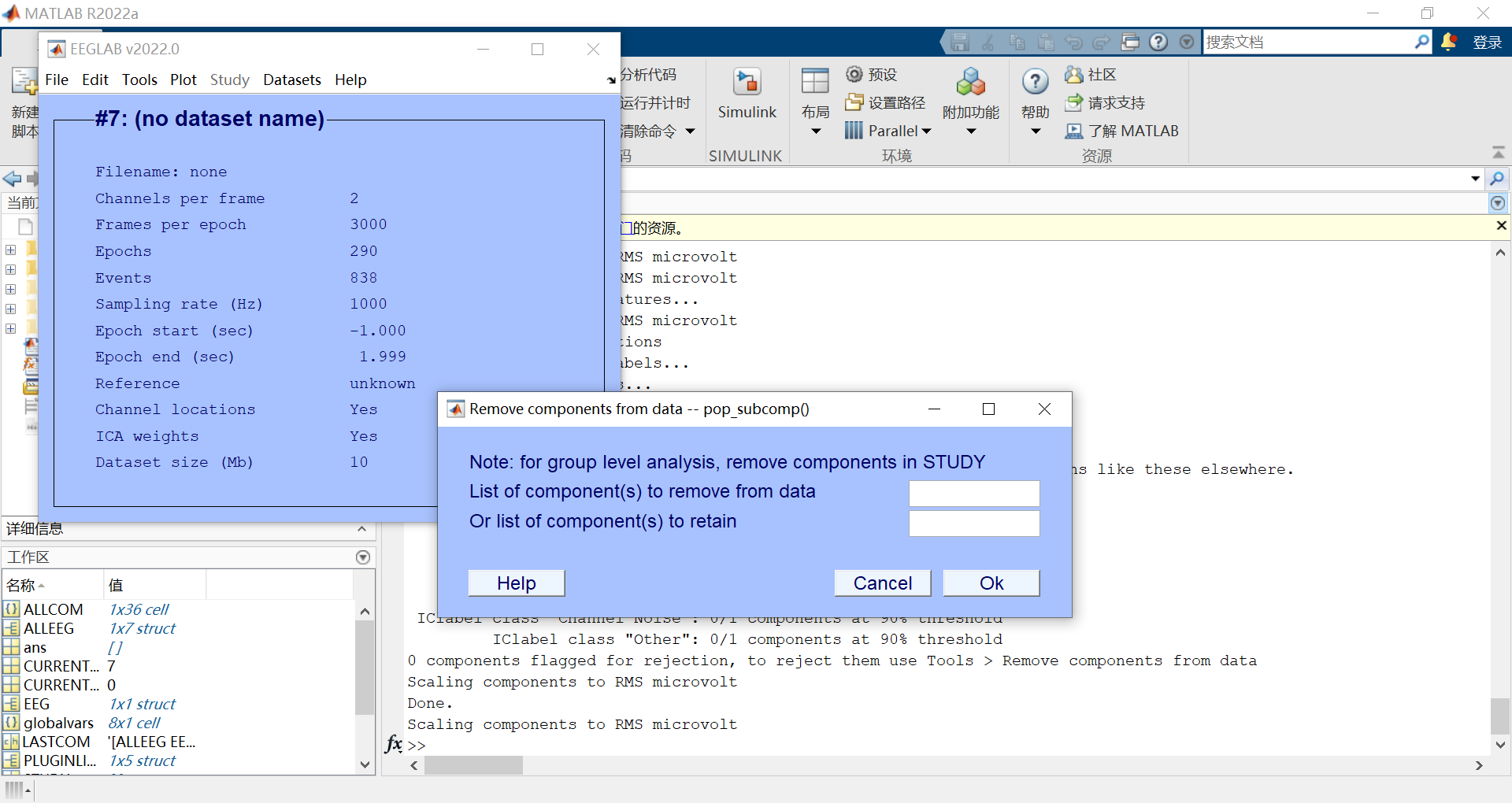Image resolution: width=1512 pixels, height=803 pixels.
Task: Click command window vertical scrollbar down arrow
Action: [x=1500, y=745]
